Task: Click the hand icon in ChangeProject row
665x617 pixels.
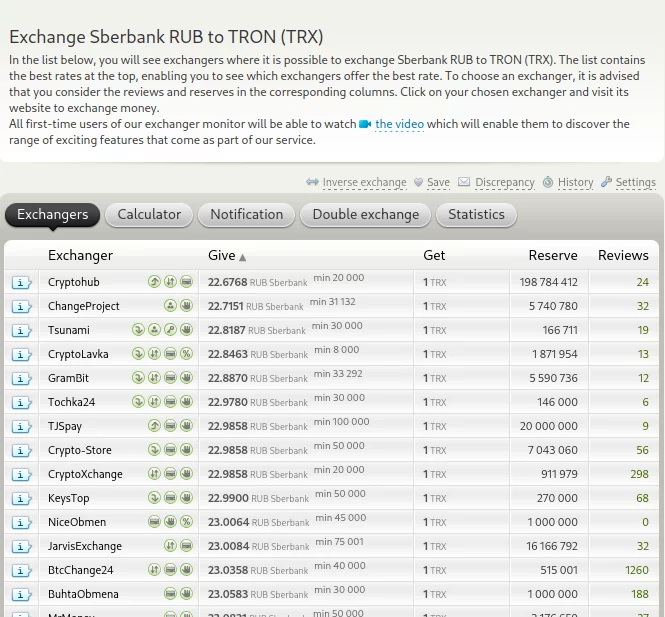Action: pos(186,306)
